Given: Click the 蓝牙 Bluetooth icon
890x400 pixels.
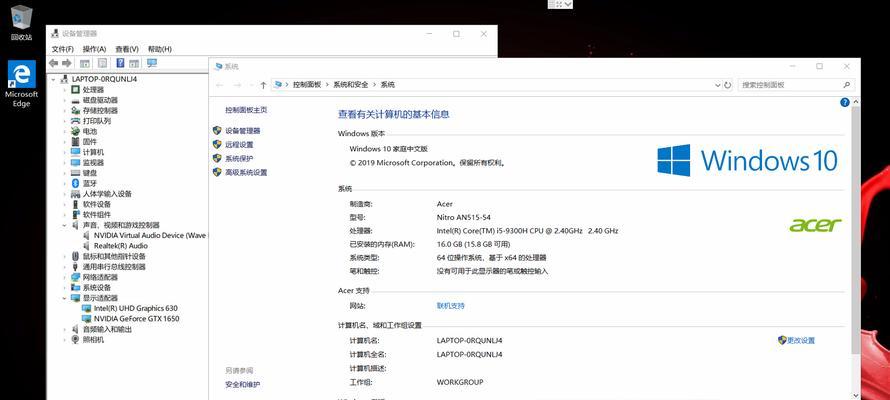Looking at the screenshot, I should pyautogui.click(x=75, y=183).
